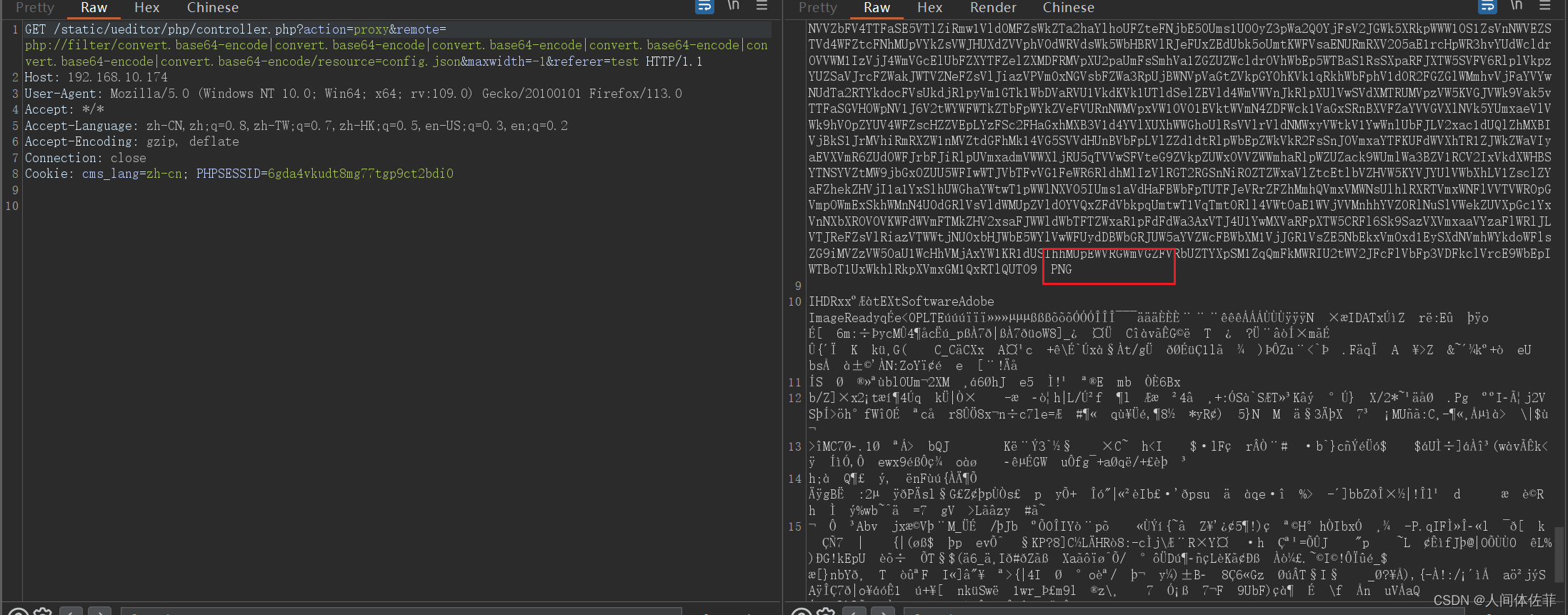Click the GET /static/ueditor/php/controller.php request line
The image size is (1568, 615).
tap(235, 29)
